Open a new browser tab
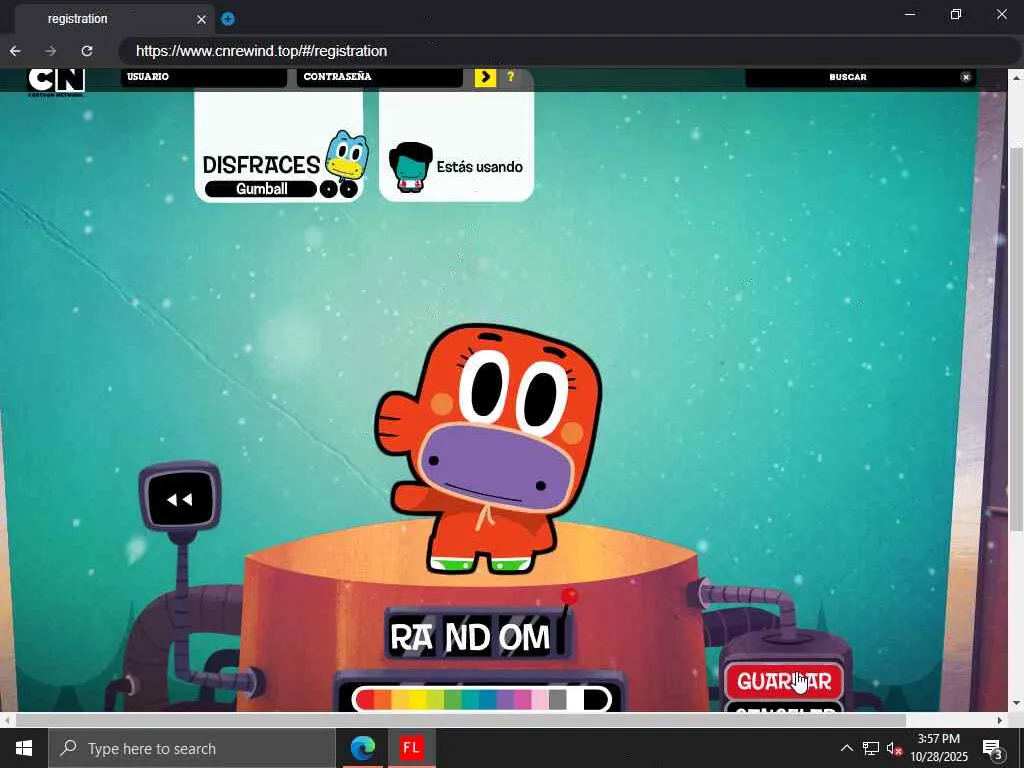Image resolution: width=1024 pixels, height=768 pixels. (227, 19)
